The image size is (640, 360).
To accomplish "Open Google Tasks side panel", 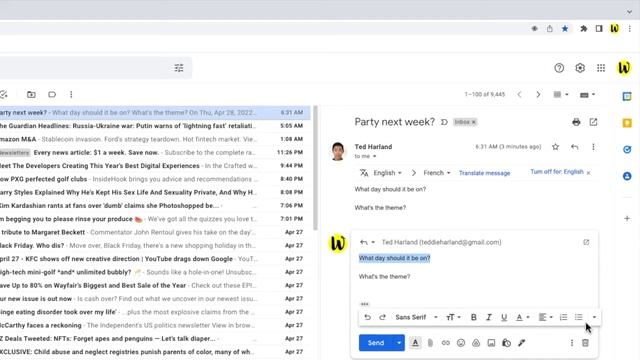I will click(627, 149).
